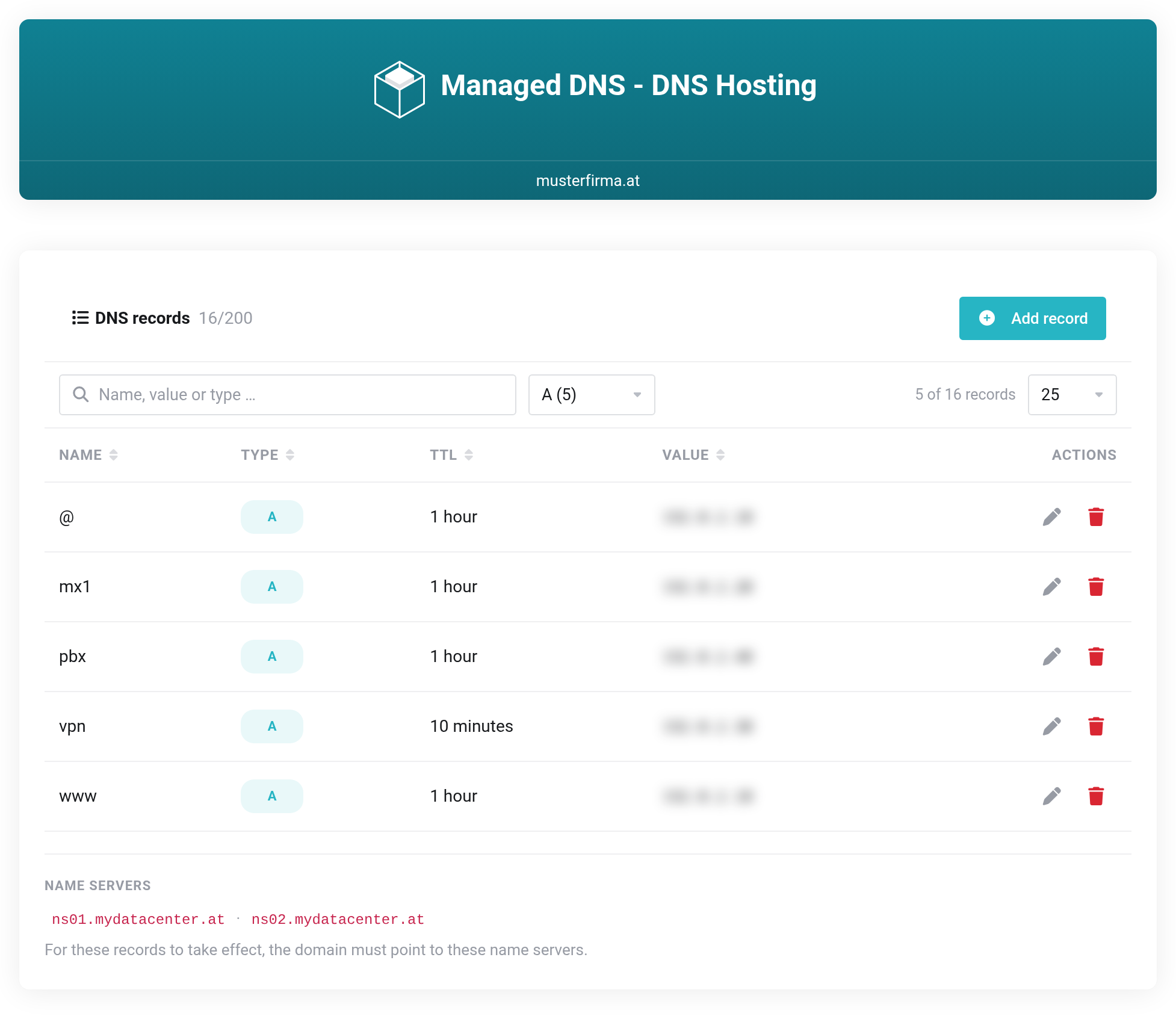Delete the mx1 record

(1096, 587)
